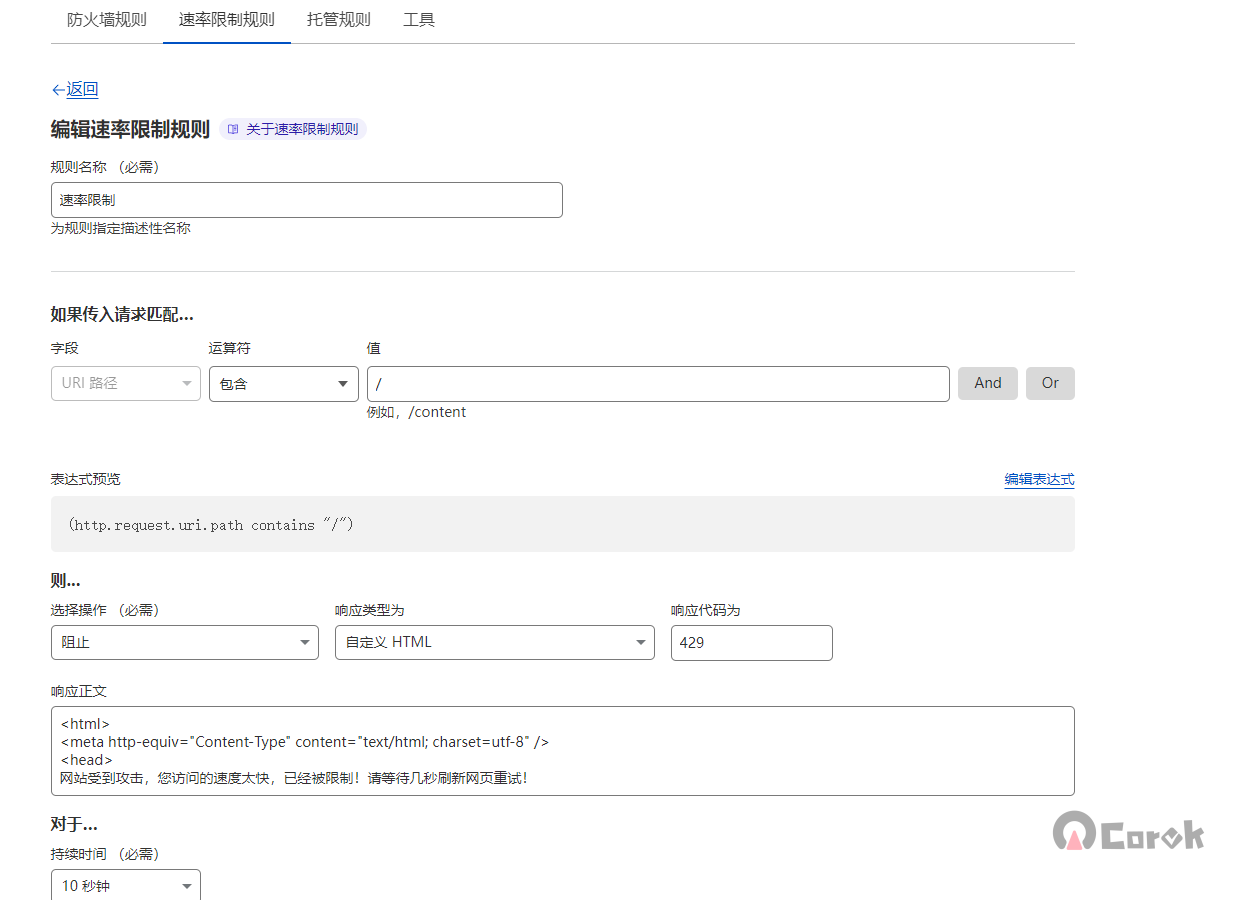Expand the 持续时间 dropdown showing 10 秒钟
The height and width of the screenshot is (900, 1253).
[x=126, y=885]
